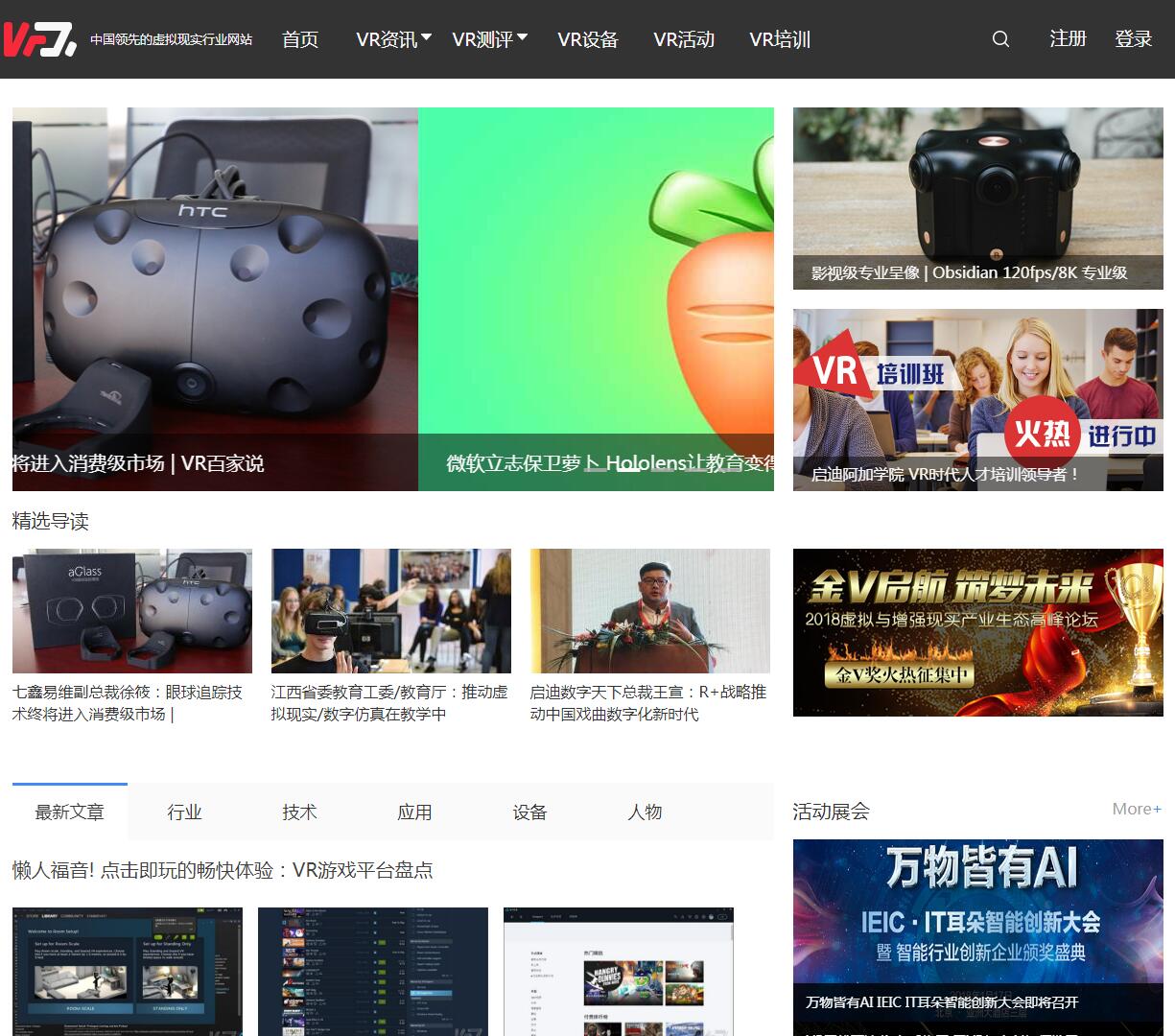Viewport: 1175px width, 1036px height.
Task: Click the 启迪阿加学院 VR时代 caption
Action: click(946, 474)
